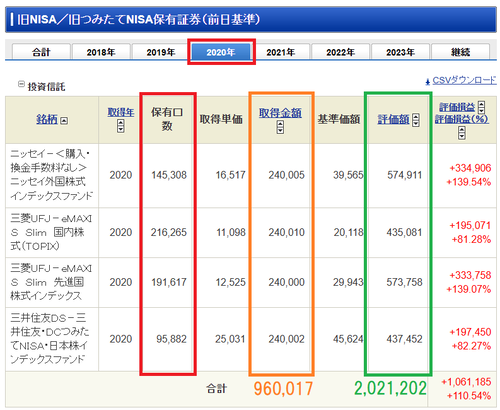The height and width of the screenshot is (410, 500).
Task: Click the sort arrows under 評価損益(%)
Action: (462, 133)
